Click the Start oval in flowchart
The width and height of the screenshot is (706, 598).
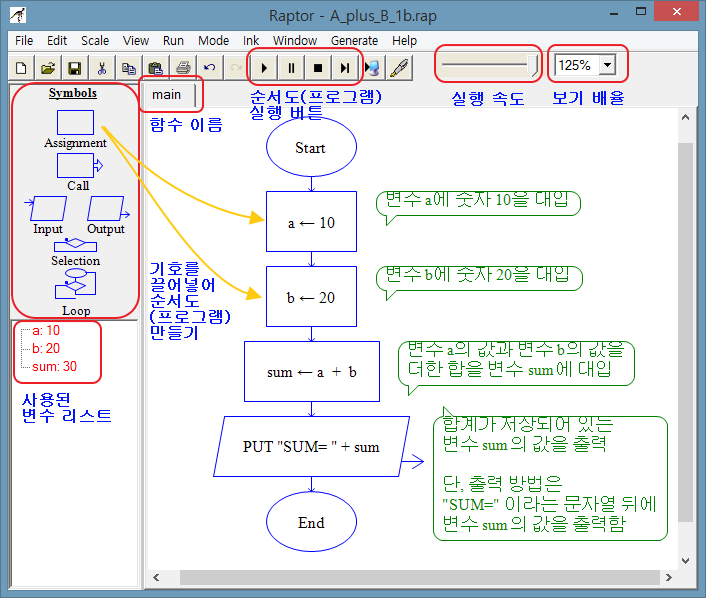311,147
